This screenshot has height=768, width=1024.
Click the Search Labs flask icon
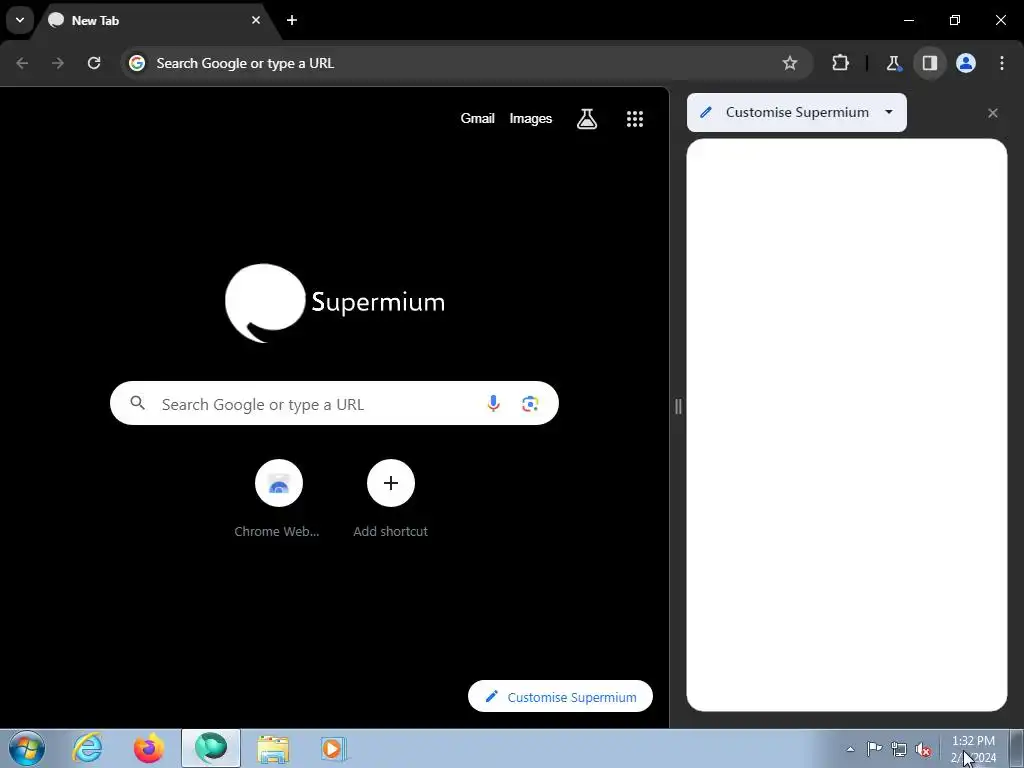586,119
